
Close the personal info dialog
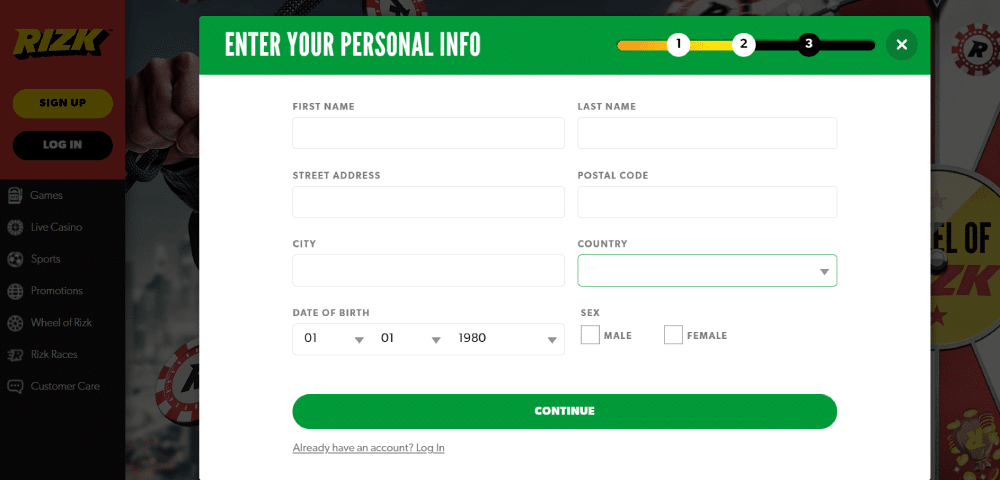tap(901, 45)
